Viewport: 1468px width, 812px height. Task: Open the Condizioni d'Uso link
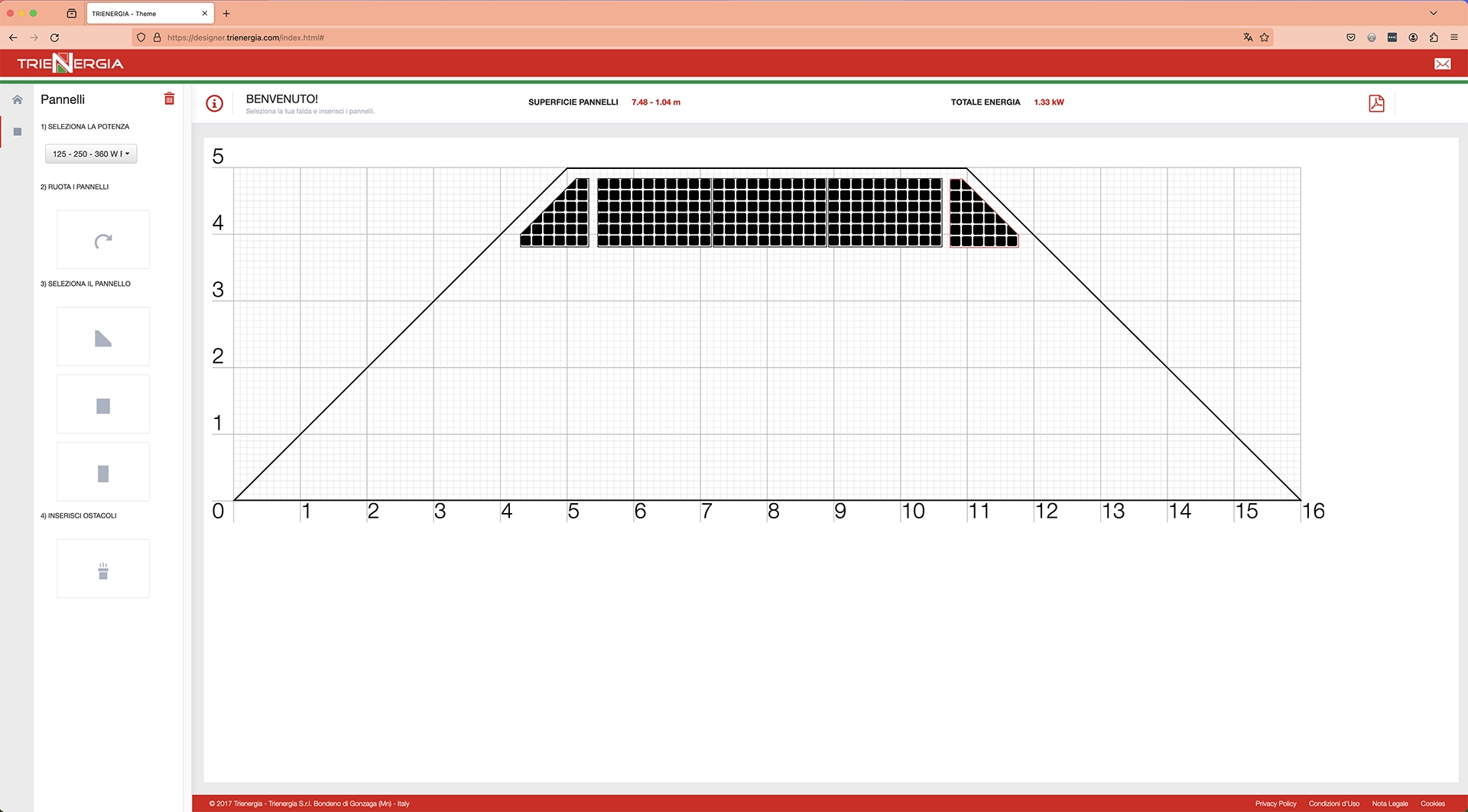coord(1333,804)
